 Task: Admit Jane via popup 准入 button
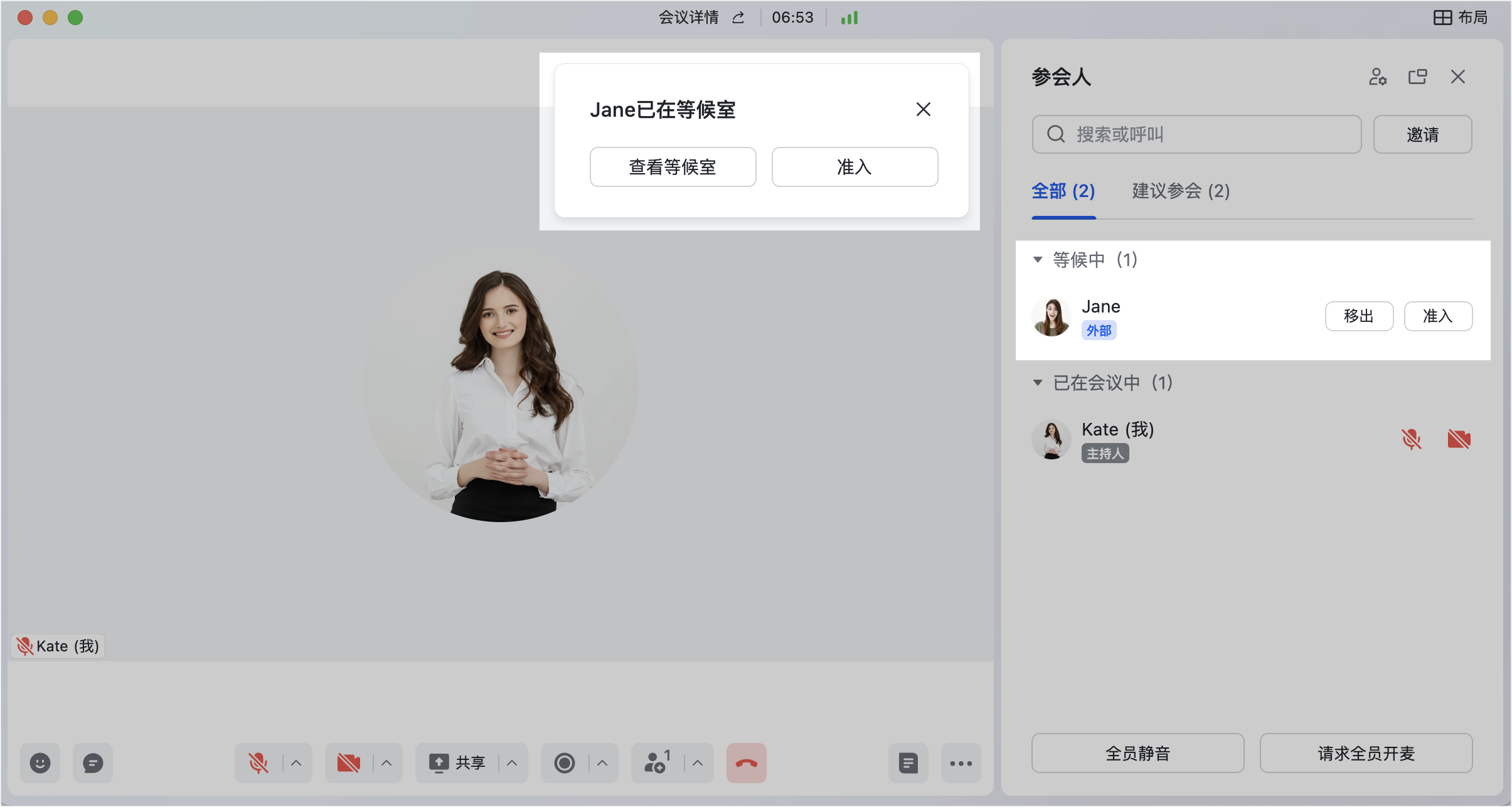tap(854, 167)
